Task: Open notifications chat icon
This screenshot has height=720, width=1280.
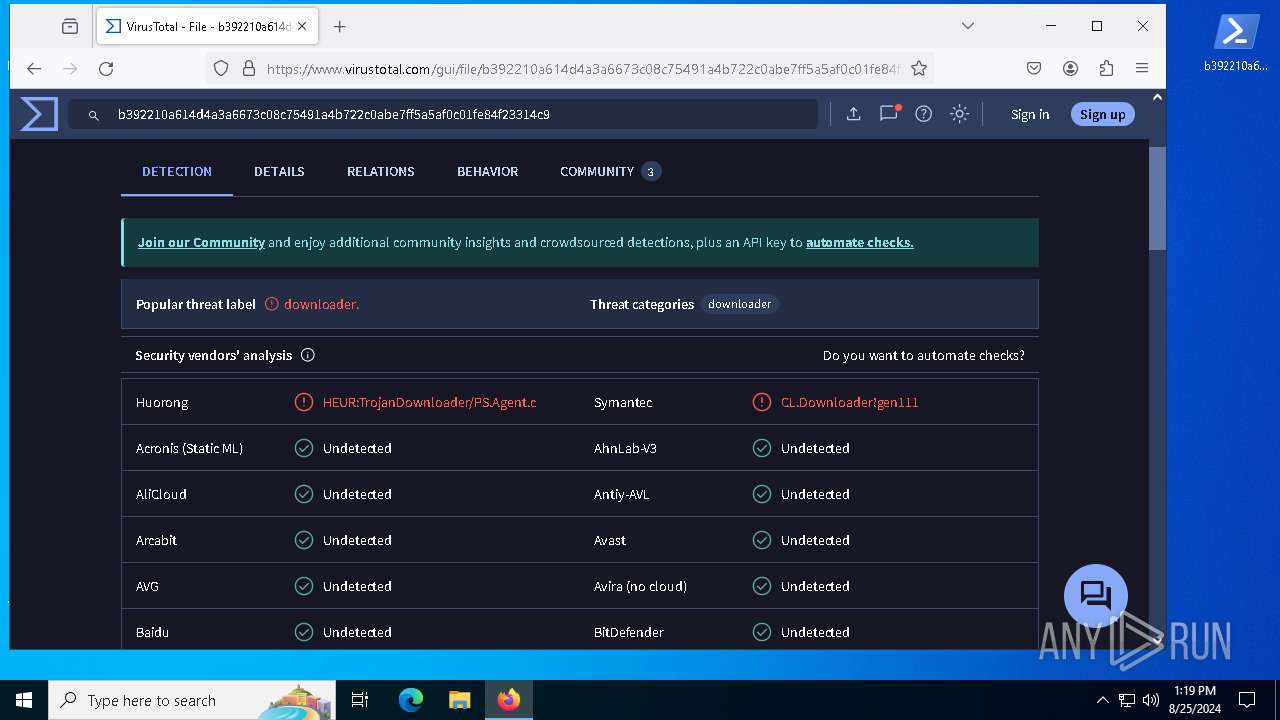Action: tap(888, 114)
